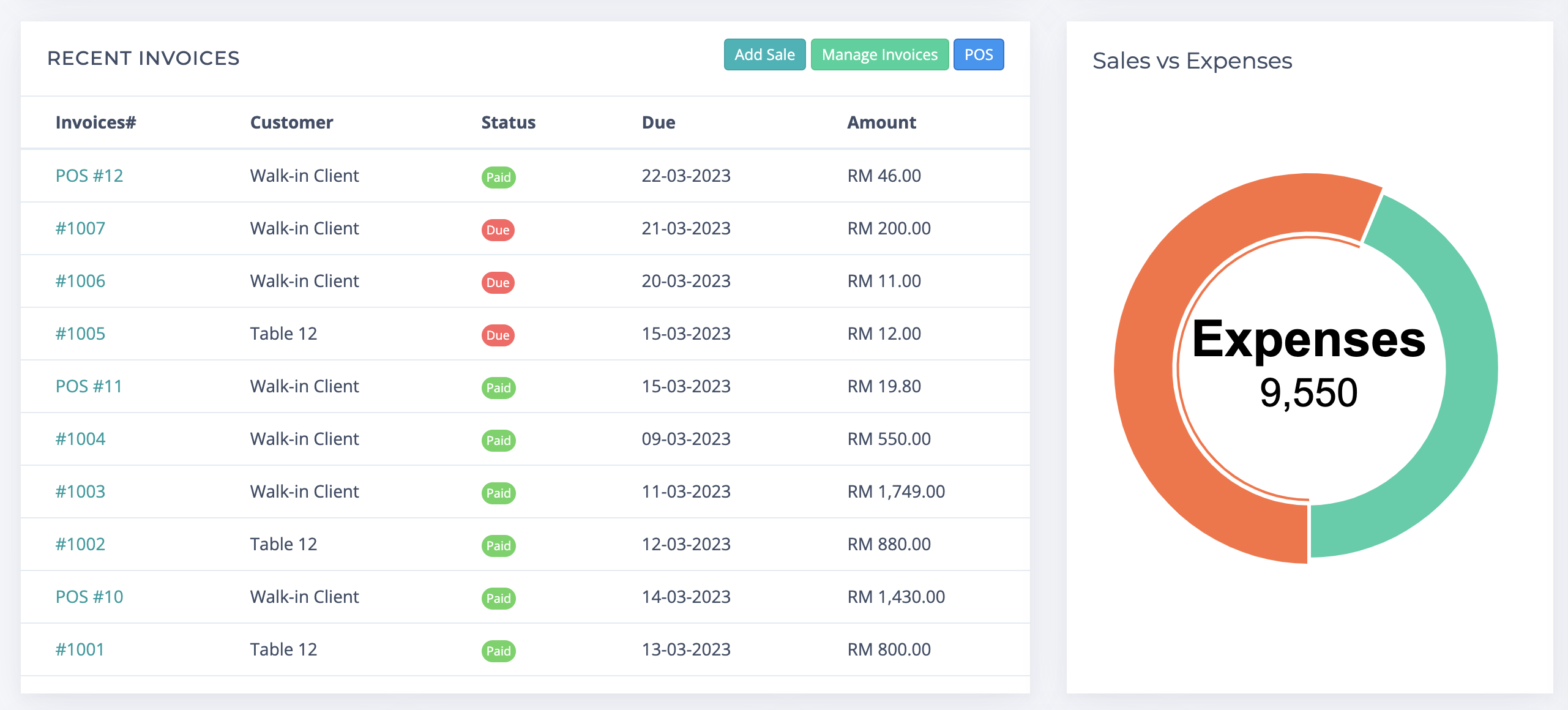Click the Amount column header
Screen dimensions: 1568x710
881,122
